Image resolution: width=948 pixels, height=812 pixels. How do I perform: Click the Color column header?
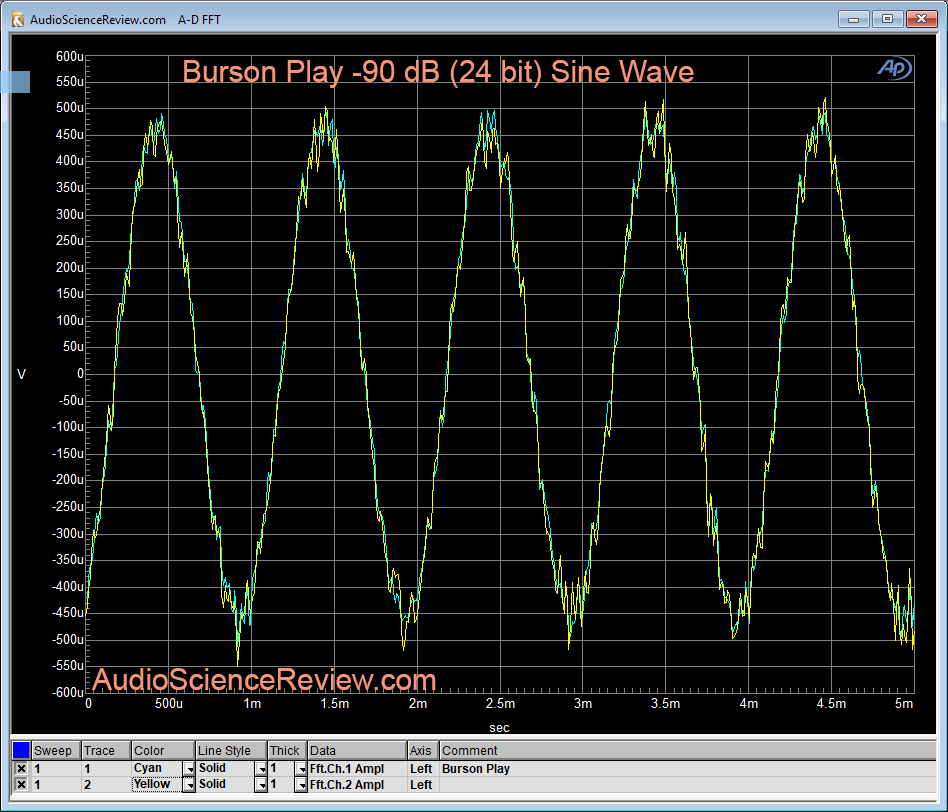click(x=163, y=750)
